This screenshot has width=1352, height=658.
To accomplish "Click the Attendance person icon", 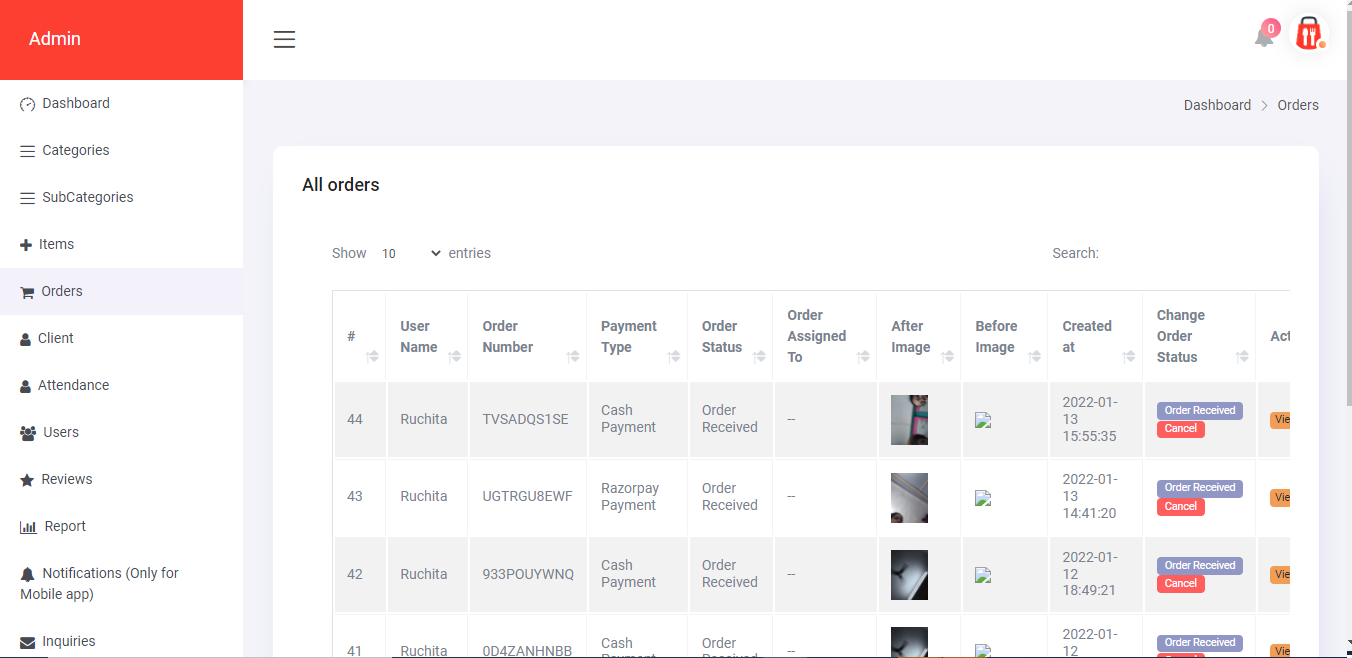I will 26,386.
